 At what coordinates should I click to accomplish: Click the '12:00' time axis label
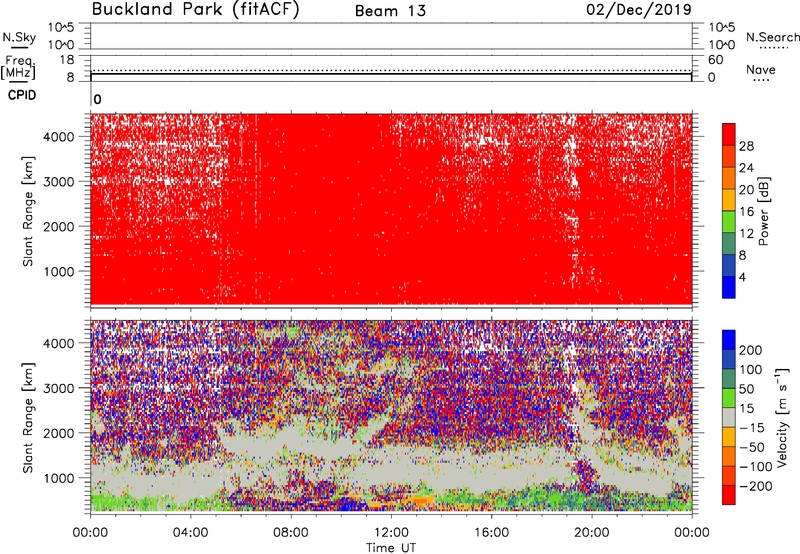point(391,533)
